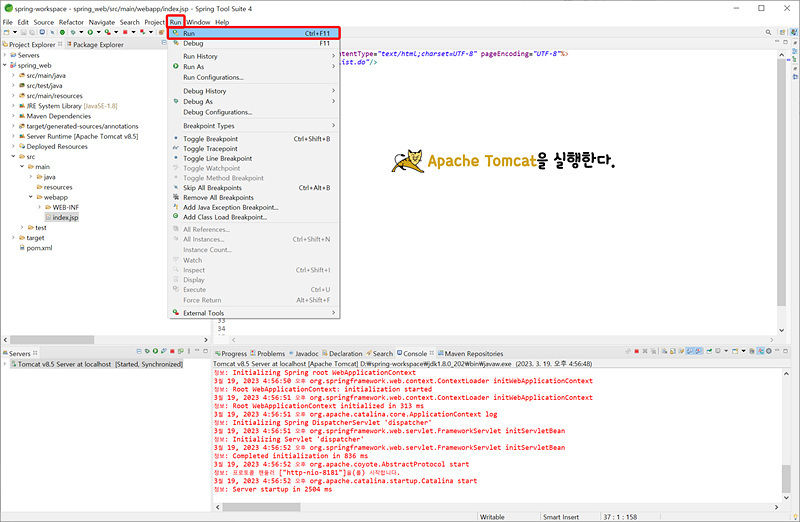
Task: Open the Run button dropdown arrow in the toolbar
Action: pos(98,32)
